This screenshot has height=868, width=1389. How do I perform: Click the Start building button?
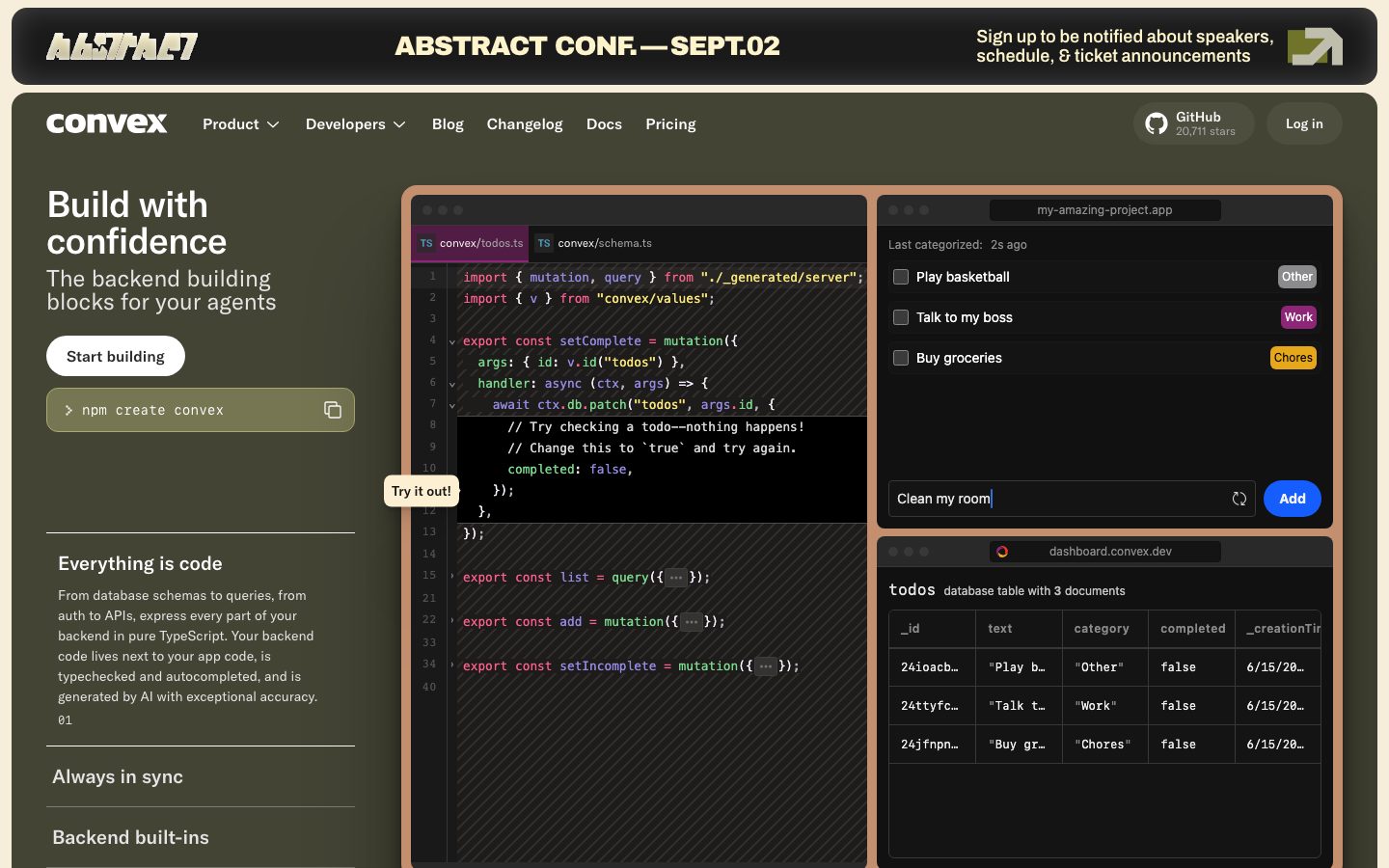116,356
